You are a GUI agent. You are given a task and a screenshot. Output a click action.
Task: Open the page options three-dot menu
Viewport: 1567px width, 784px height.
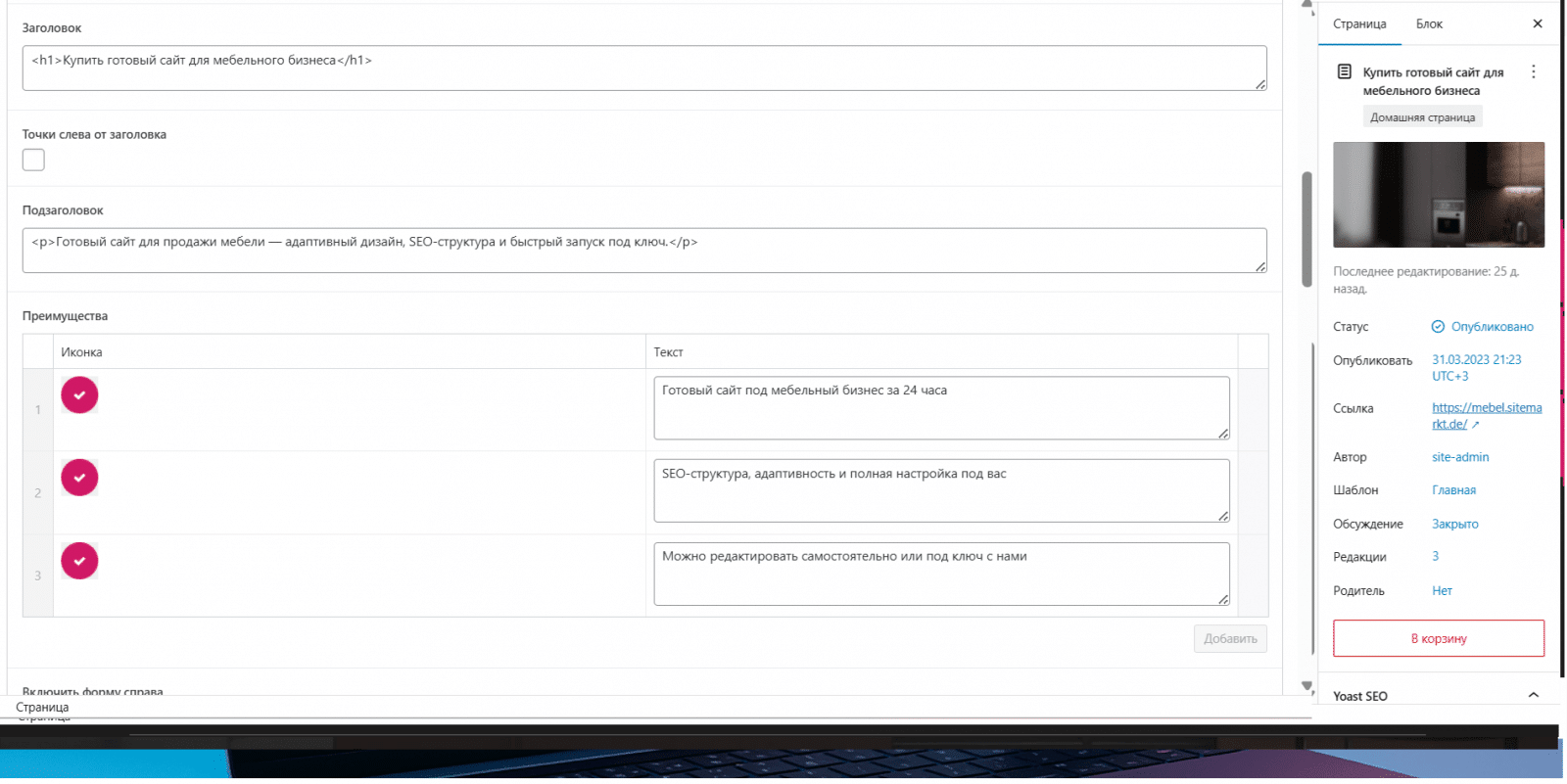pyautogui.click(x=1533, y=72)
